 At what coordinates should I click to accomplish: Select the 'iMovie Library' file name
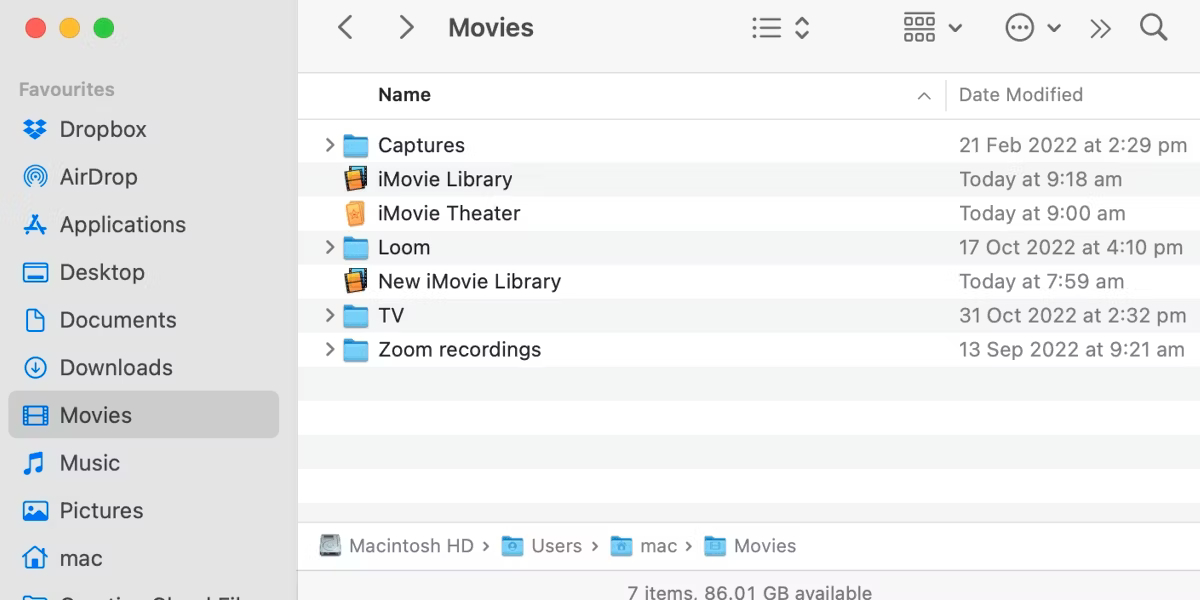coord(445,179)
